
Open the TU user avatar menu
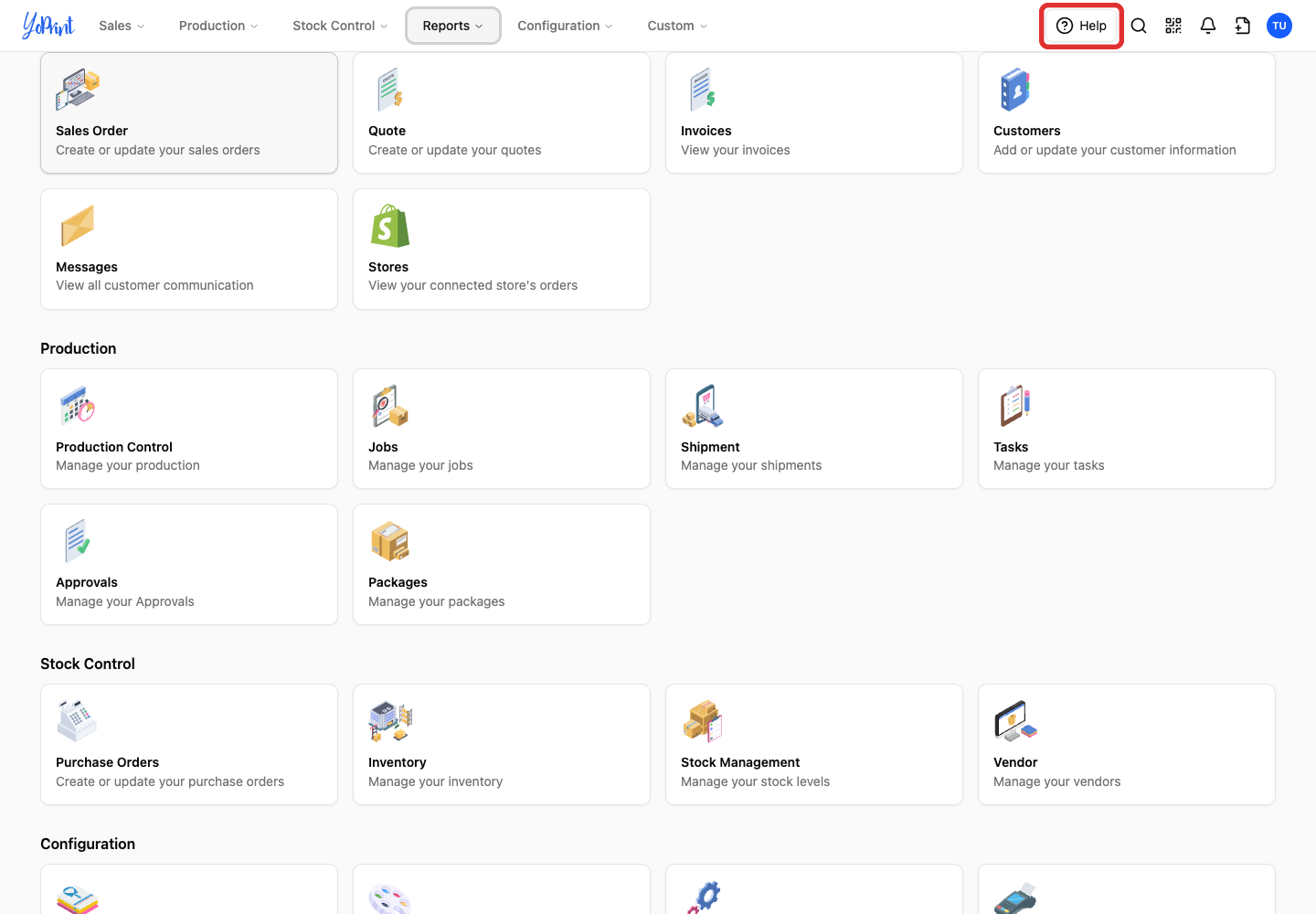coord(1279,26)
